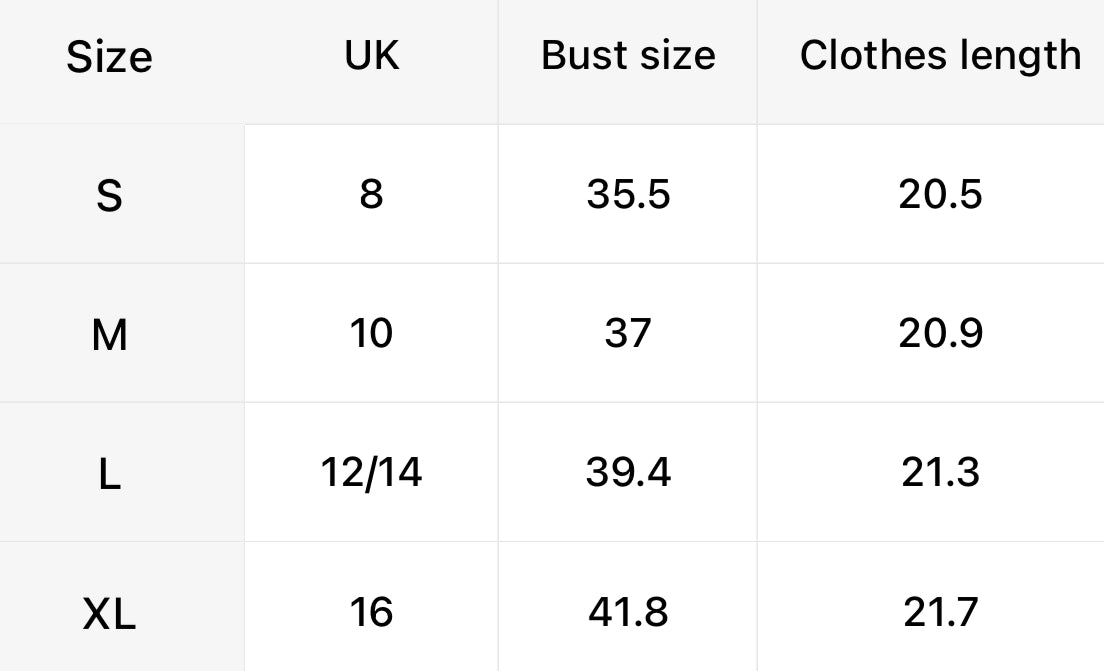Click the 37 bust size value
Image resolution: width=1104 pixels, height=671 pixels.
[x=628, y=333]
